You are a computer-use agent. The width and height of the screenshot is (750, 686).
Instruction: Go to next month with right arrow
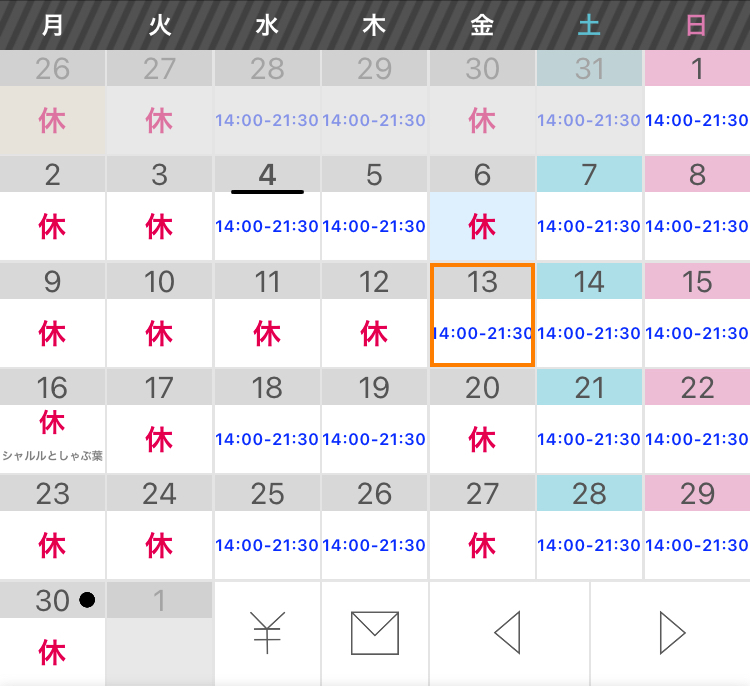pos(672,632)
